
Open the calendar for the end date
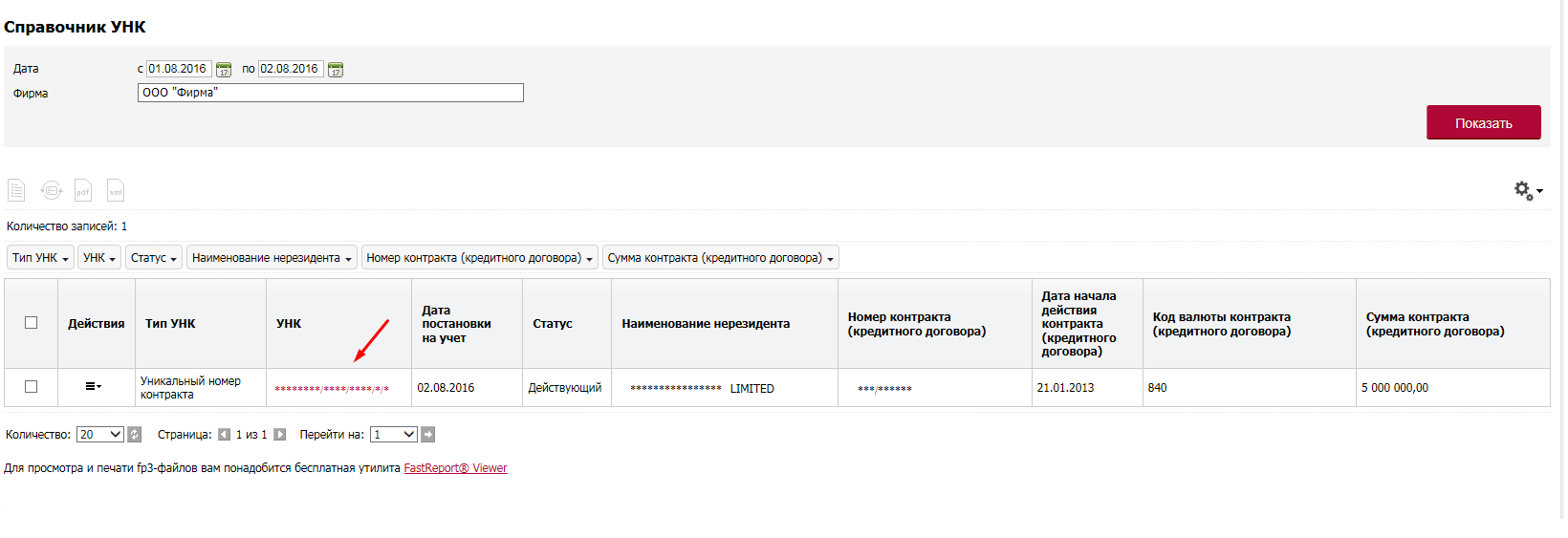[336, 70]
